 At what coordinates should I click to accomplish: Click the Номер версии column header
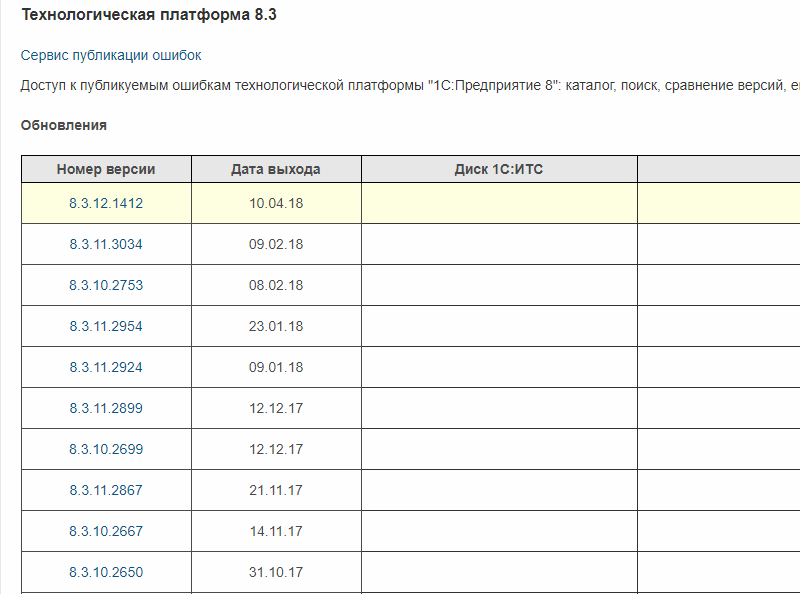(x=106, y=169)
